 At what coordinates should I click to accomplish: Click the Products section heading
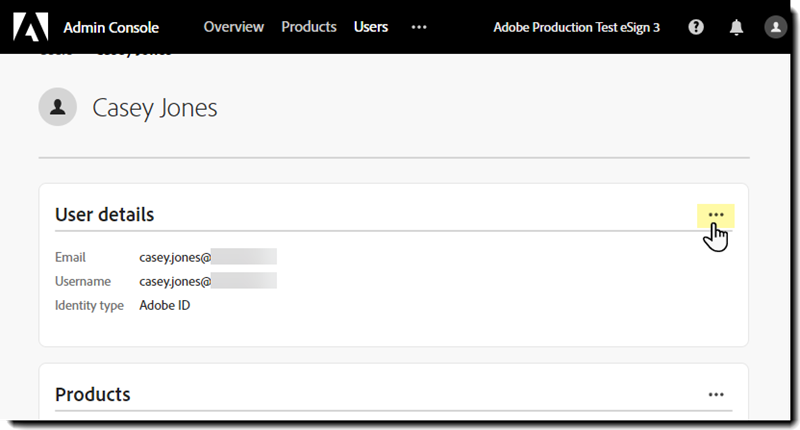(x=93, y=394)
